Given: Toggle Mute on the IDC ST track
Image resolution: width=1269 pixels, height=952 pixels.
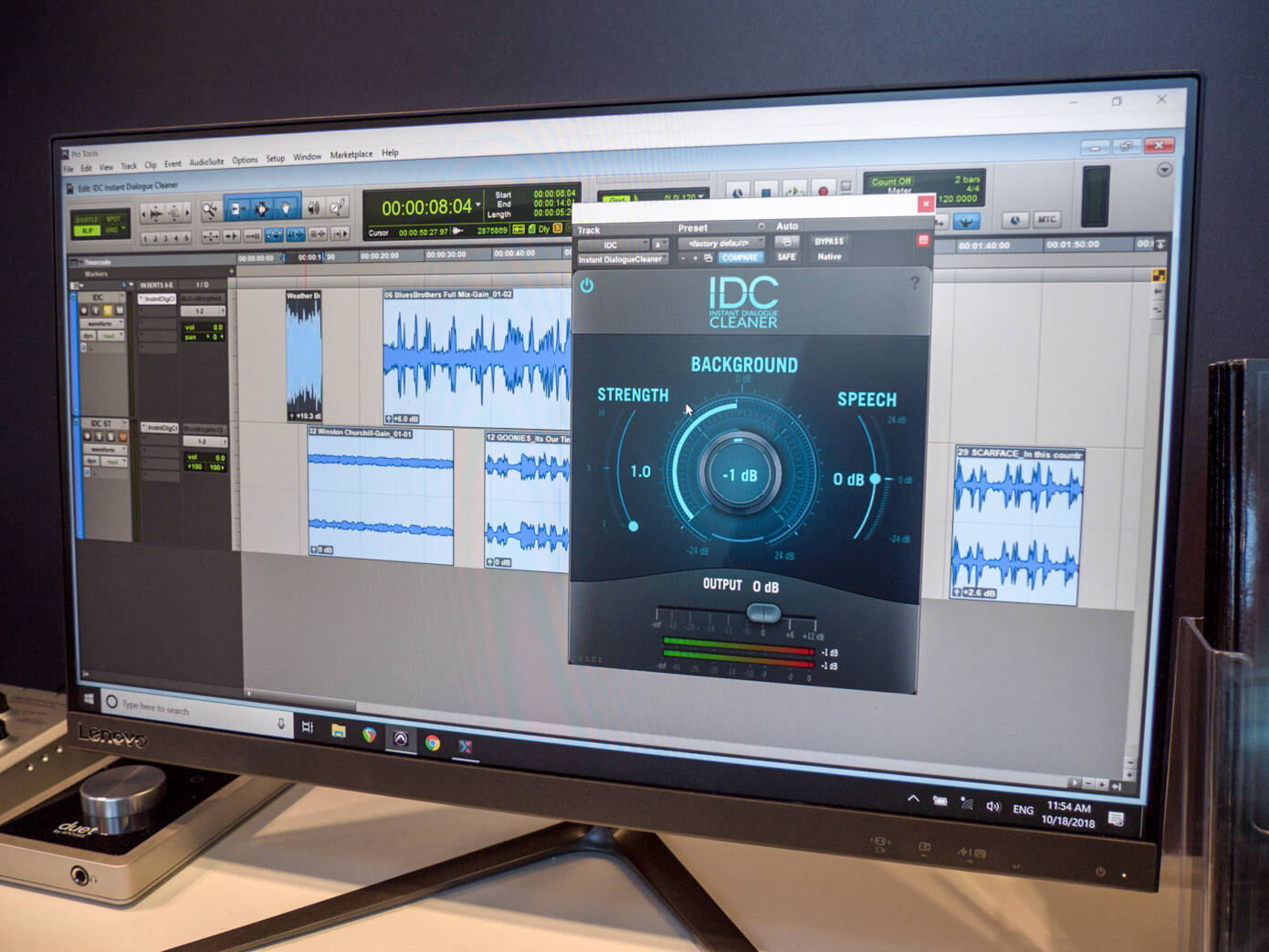Looking at the screenshot, I should pyautogui.click(x=123, y=436).
